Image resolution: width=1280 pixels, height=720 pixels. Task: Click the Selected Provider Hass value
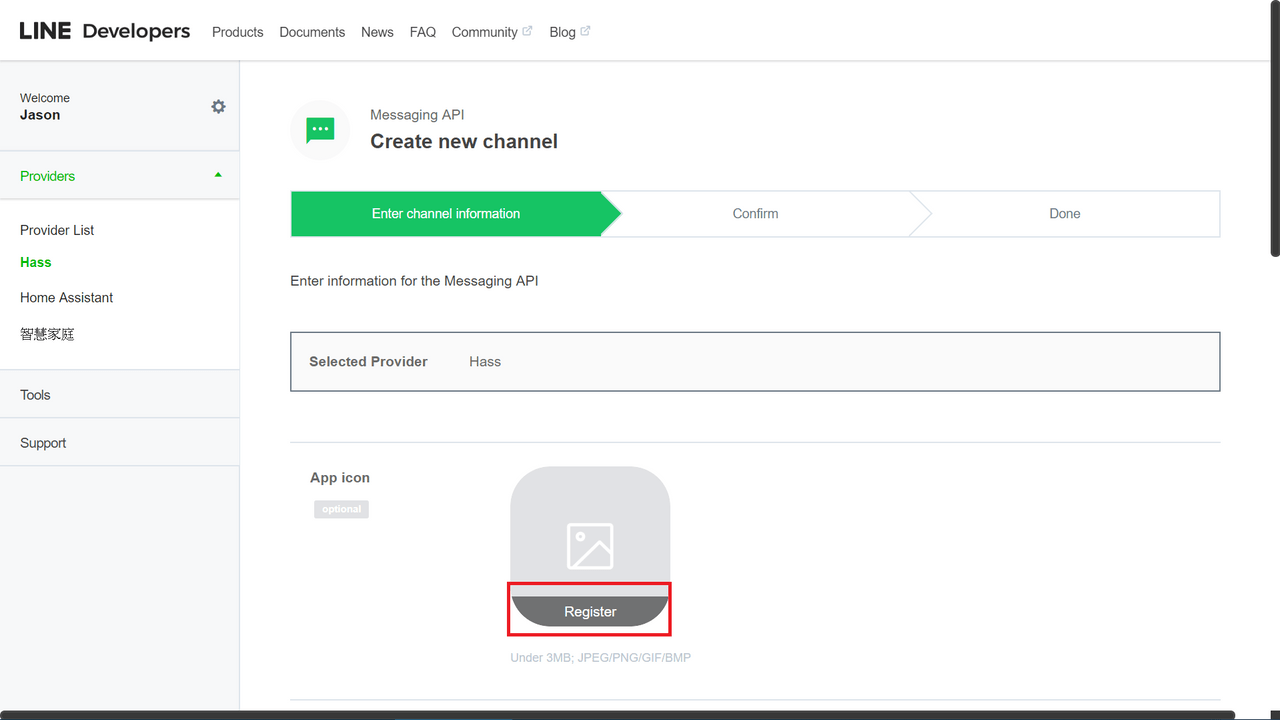click(x=485, y=362)
